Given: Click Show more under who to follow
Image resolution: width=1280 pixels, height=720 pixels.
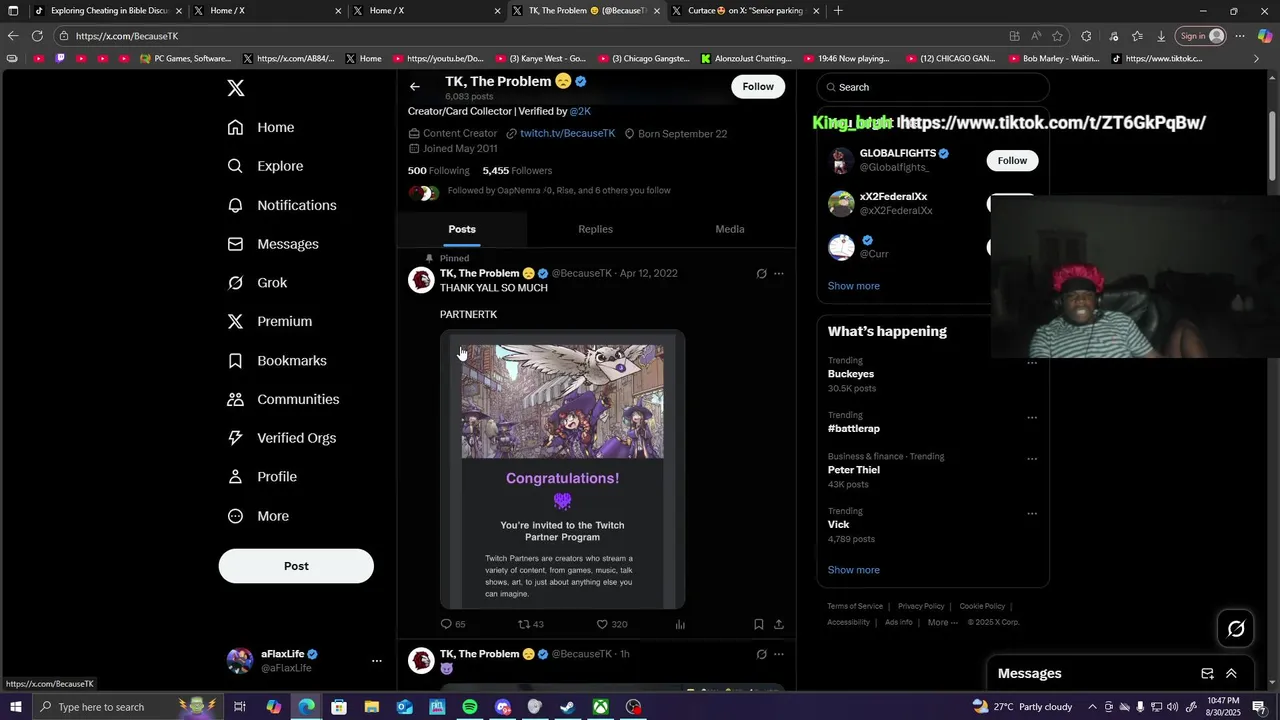Looking at the screenshot, I should (x=853, y=286).
